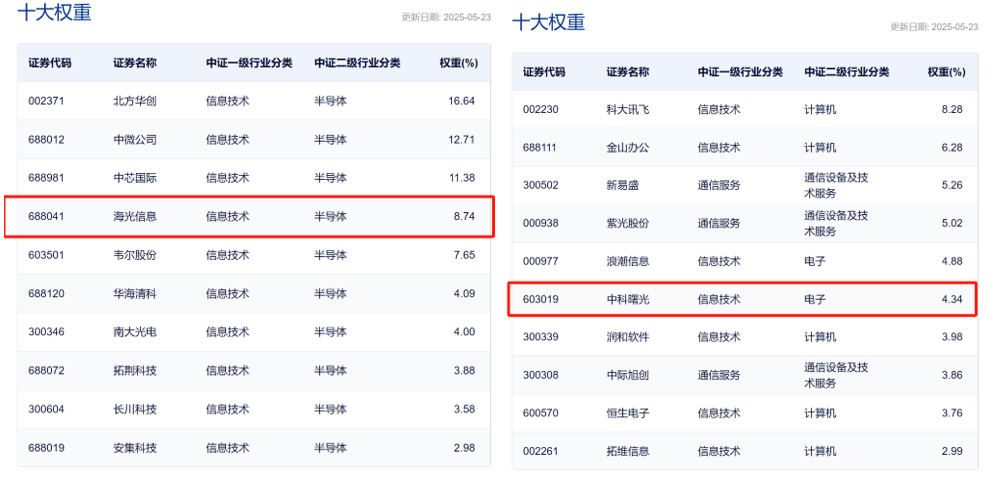Click security code 300339
Screen dimensions: 991x481
pos(540,337)
